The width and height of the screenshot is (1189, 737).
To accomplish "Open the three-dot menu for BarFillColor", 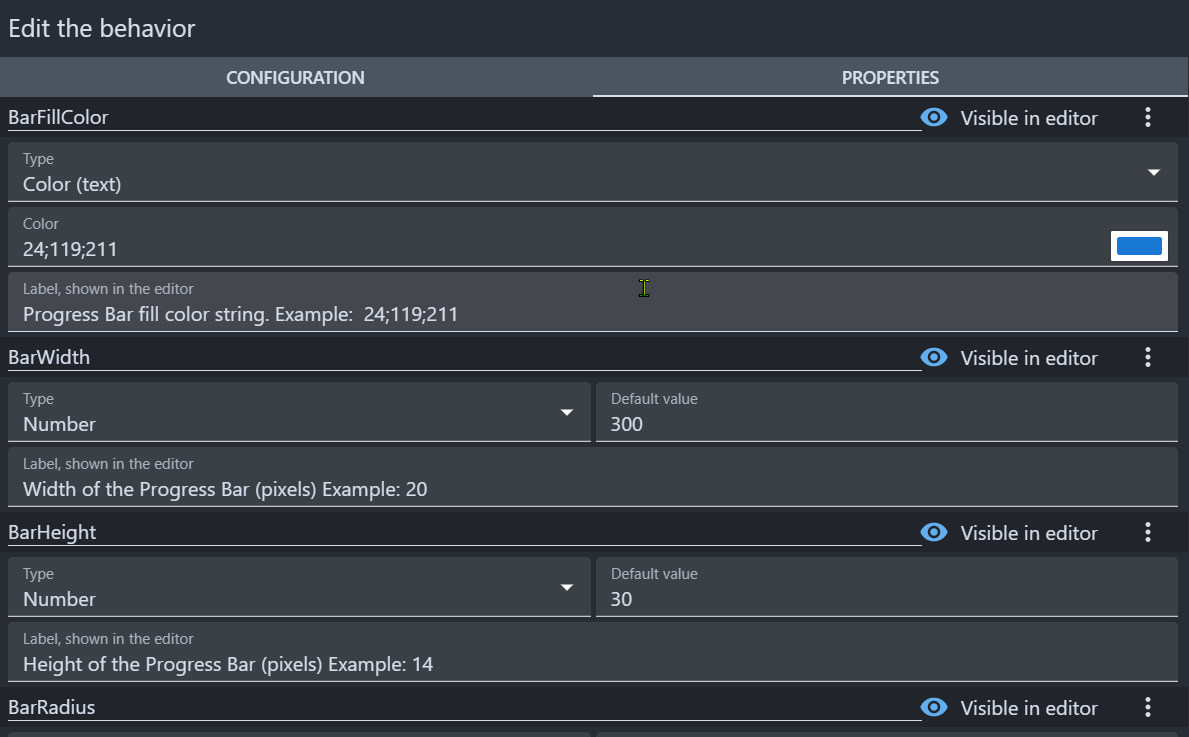I will pyautogui.click(x=1147, y=118).
